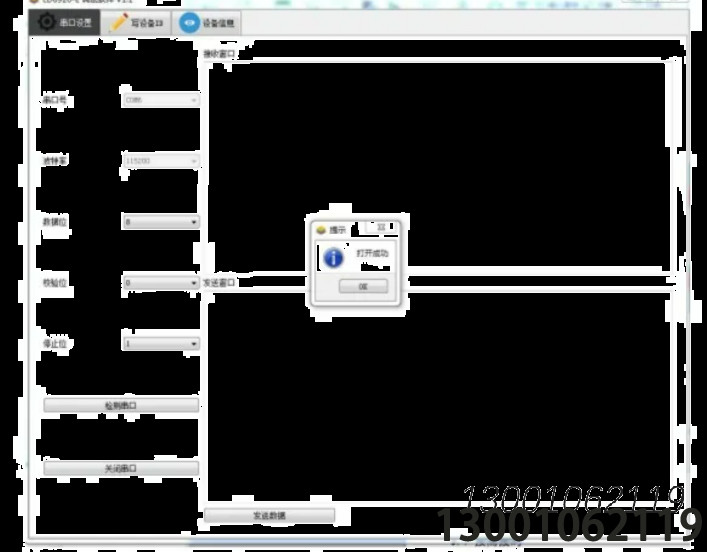Click the blue eye device info icon

(x=189, y=23)
